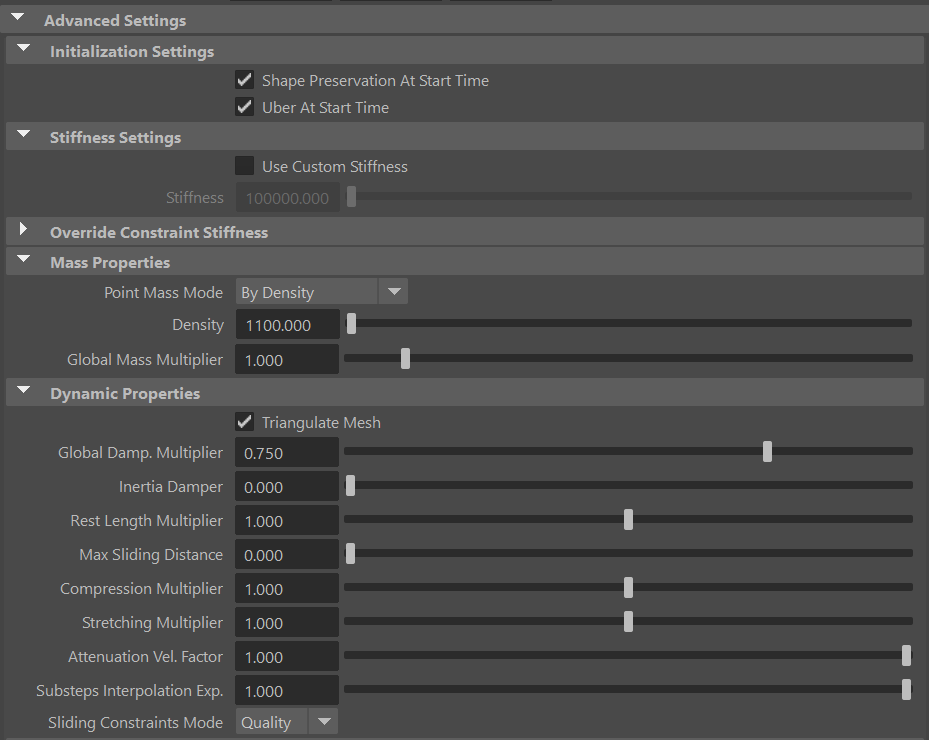Collapse the Mass Properties section
Screen dimensions: 929x740
[22, 260]
